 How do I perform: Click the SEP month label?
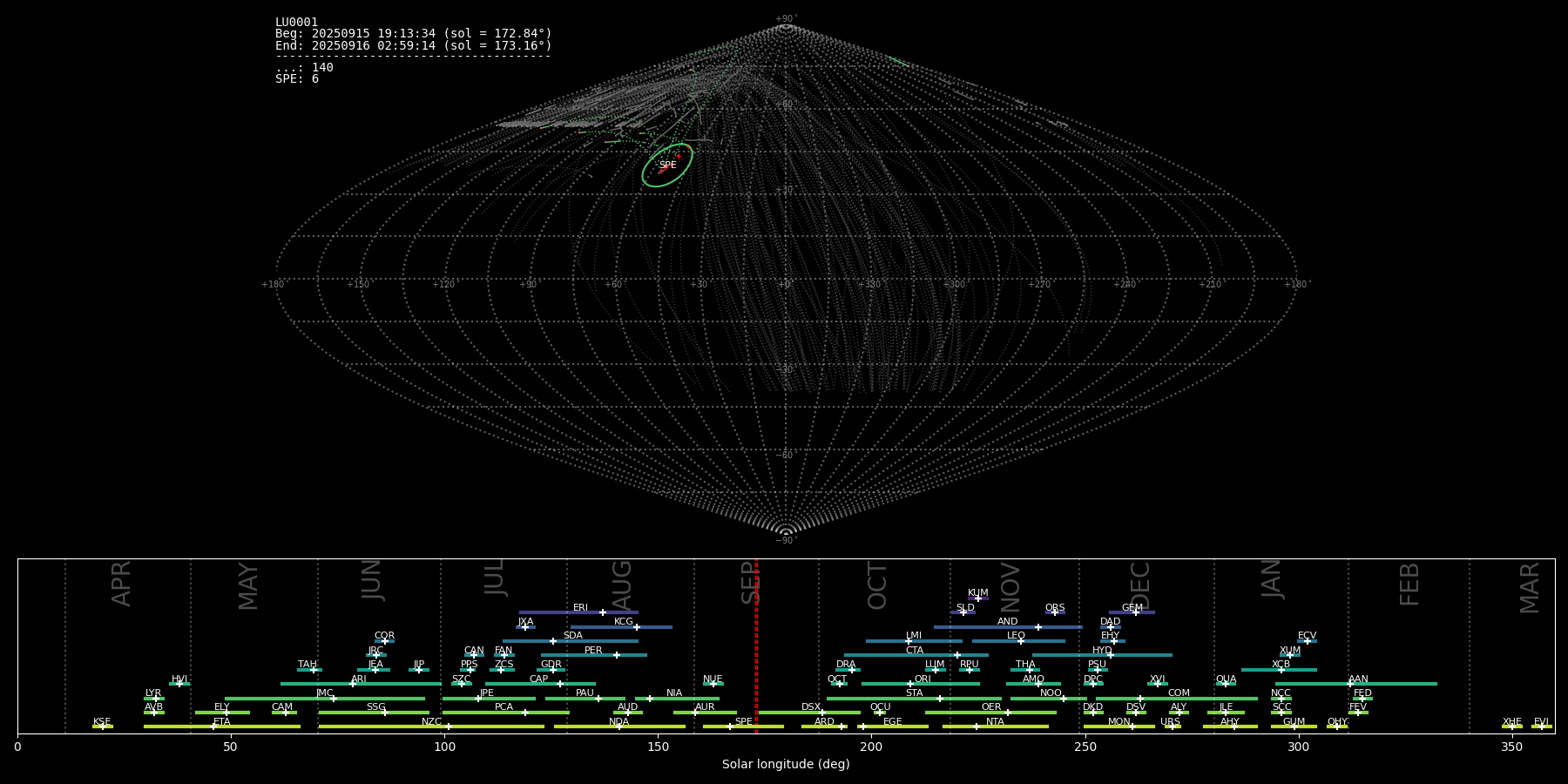tap(750, 582)
